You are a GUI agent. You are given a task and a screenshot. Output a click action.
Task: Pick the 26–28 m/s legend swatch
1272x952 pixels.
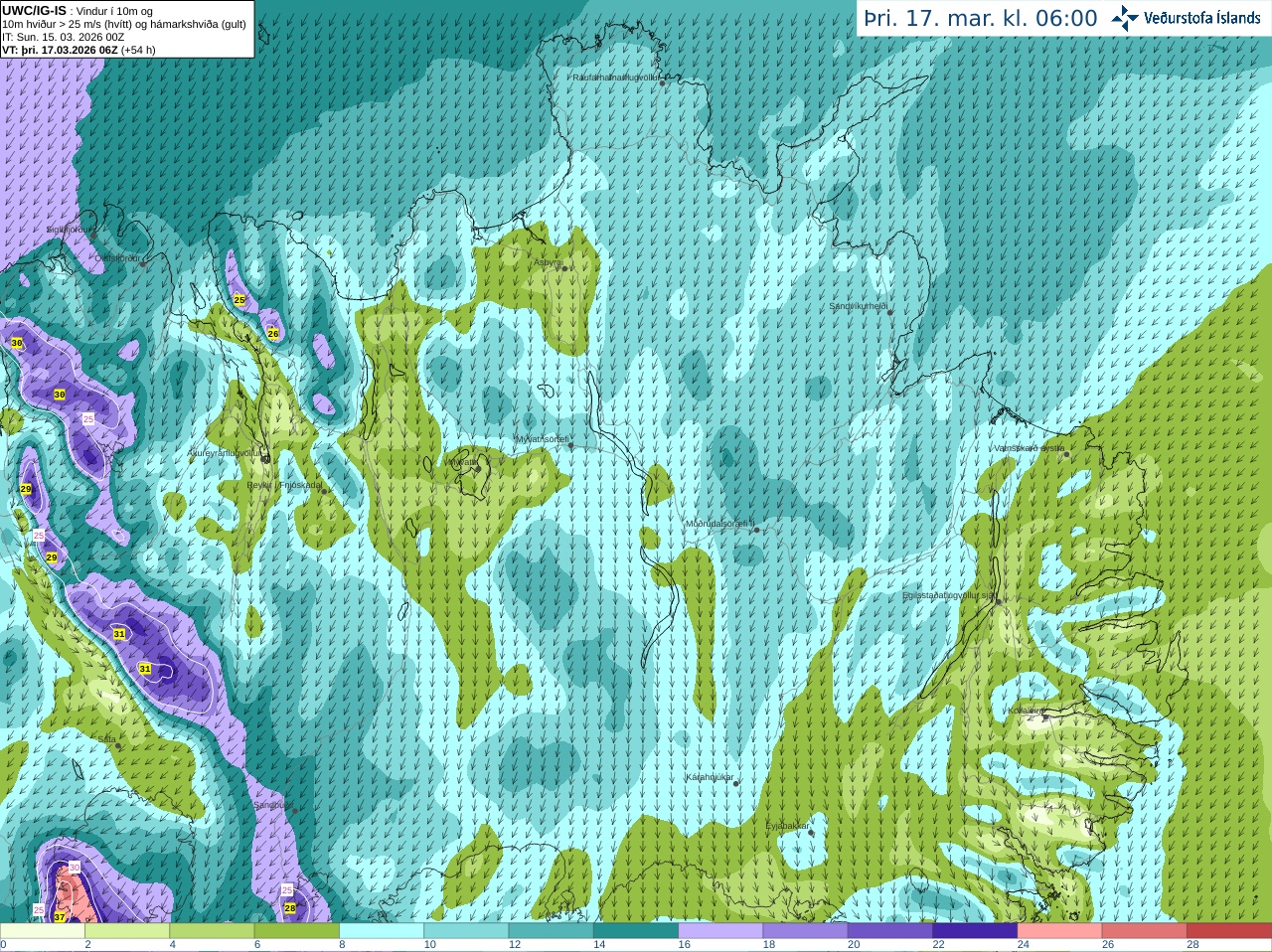[x=1145, y=931]
